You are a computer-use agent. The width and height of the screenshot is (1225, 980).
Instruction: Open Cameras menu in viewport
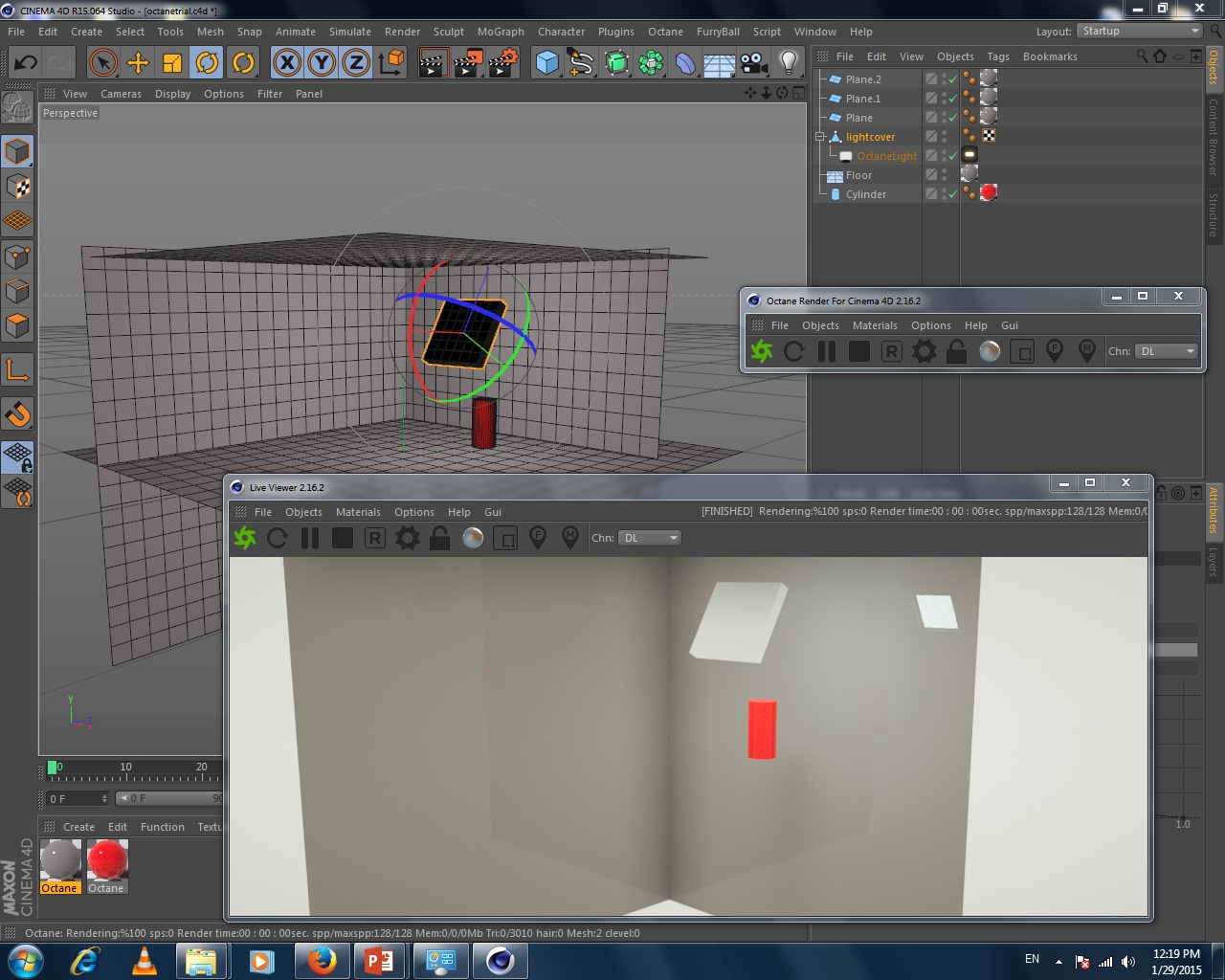[x=121, y=94]
